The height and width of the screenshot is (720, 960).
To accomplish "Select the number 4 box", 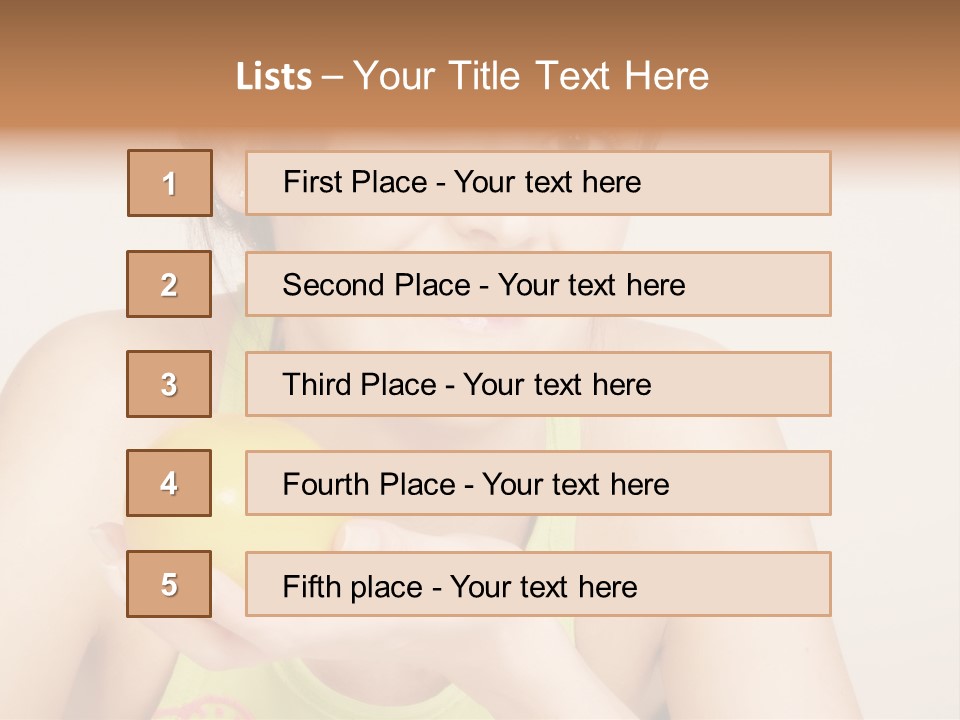I will 169,484.
